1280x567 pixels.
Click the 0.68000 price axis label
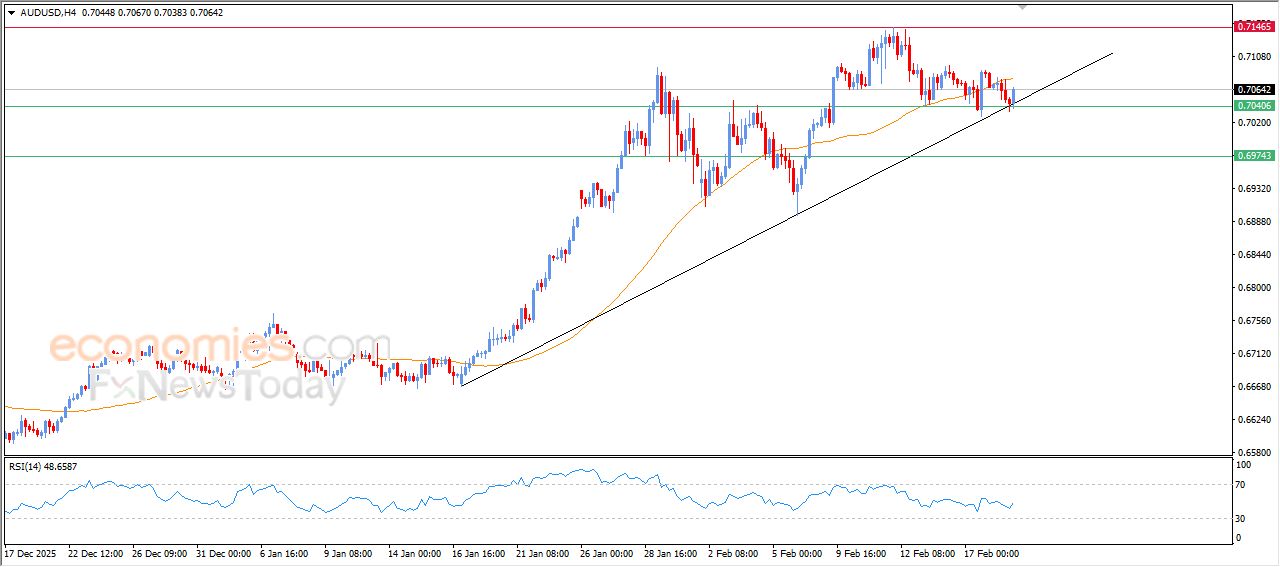[x=1253, y=287]
